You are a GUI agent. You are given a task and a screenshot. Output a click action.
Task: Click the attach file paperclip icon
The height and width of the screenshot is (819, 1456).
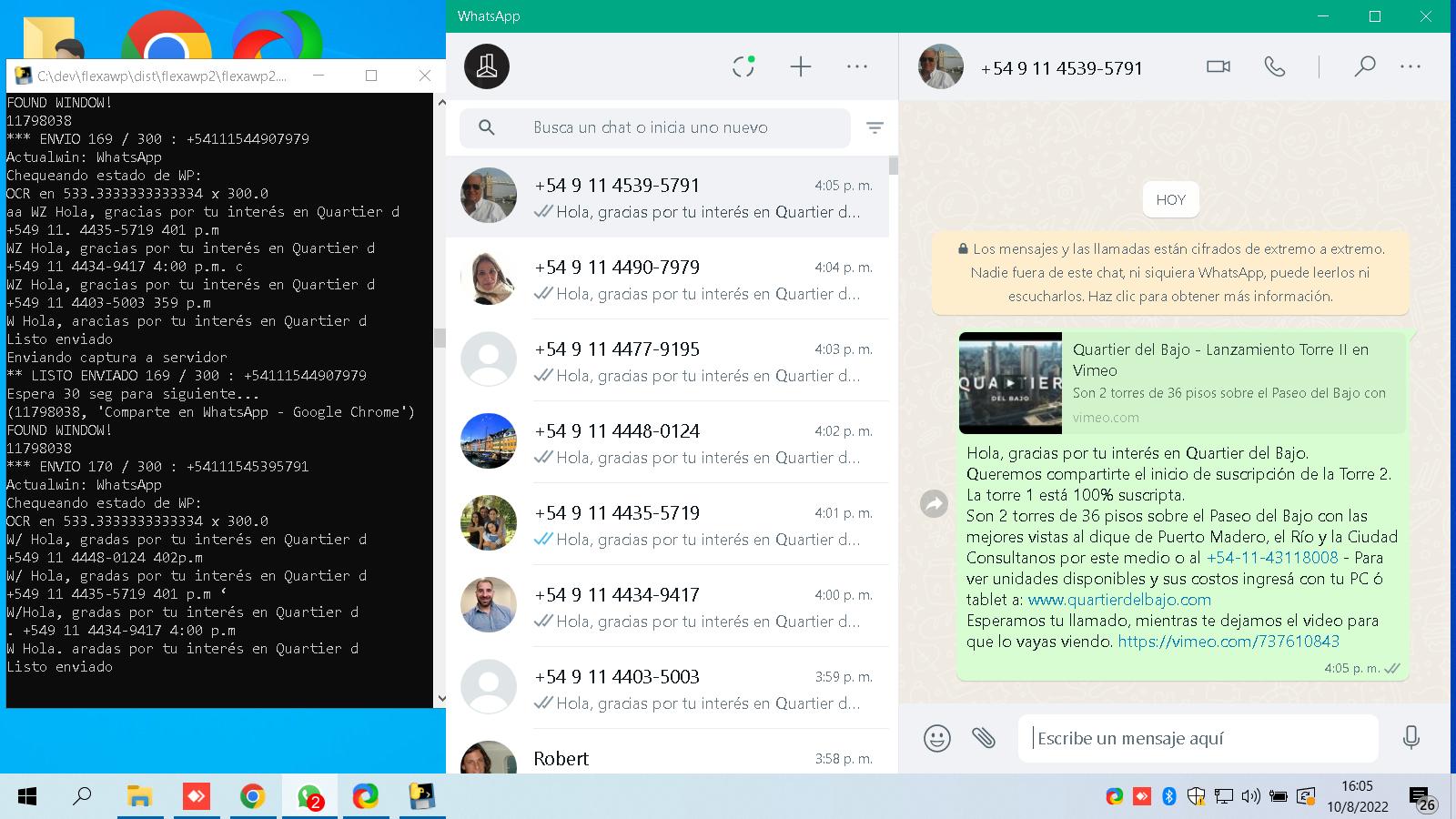984,738
